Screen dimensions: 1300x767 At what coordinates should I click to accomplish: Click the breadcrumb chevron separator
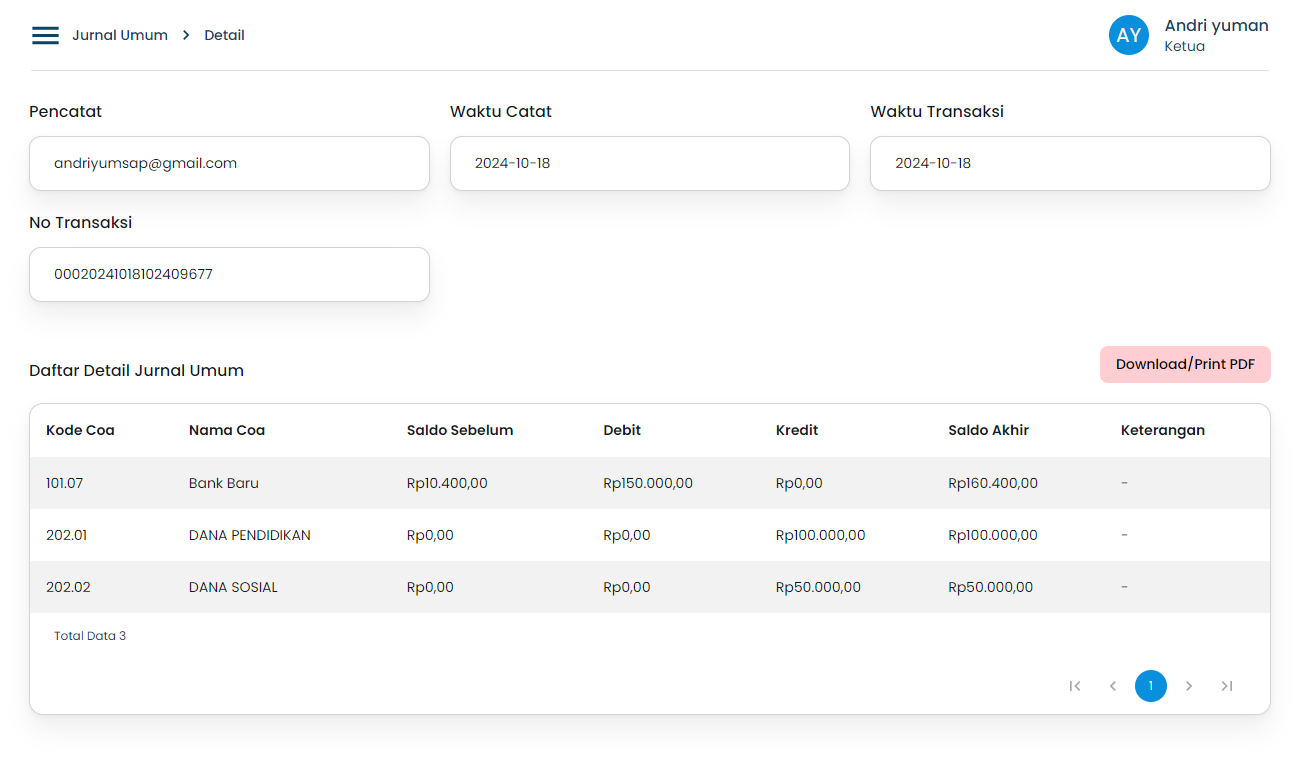[186, 35]
